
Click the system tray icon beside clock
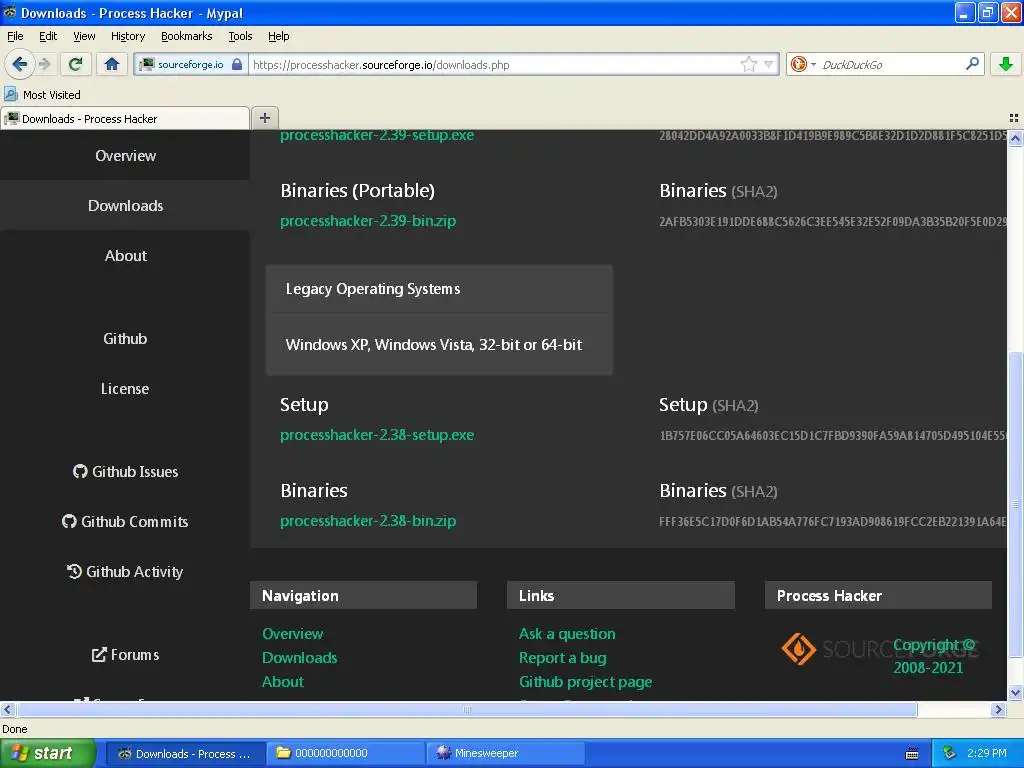click(x=949, y=754)
